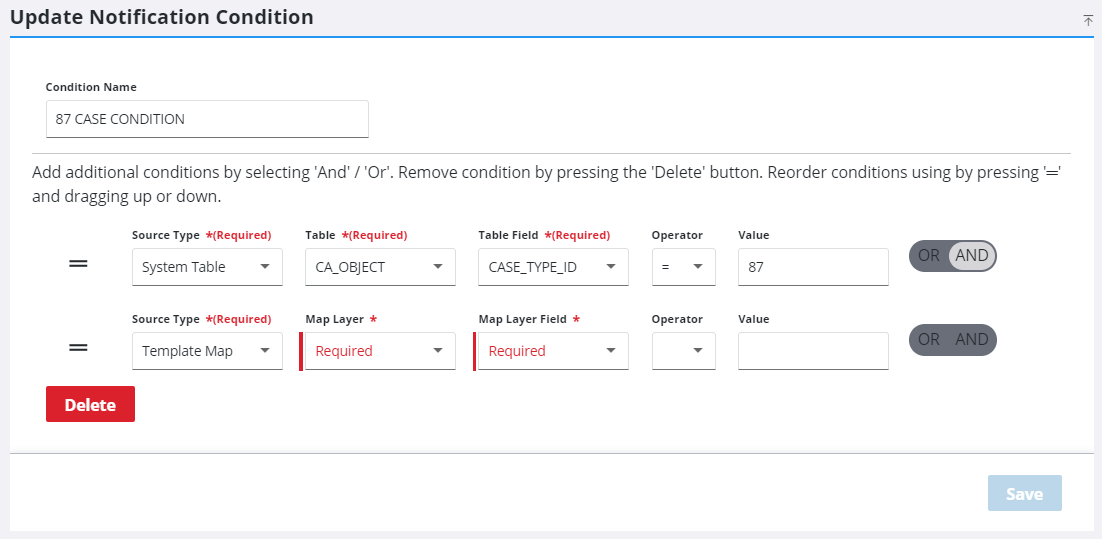The height and width of the screenshot is (539, 1102).
Task: Select AND on the first condition row toggle
Action: [x=972, y=256]
